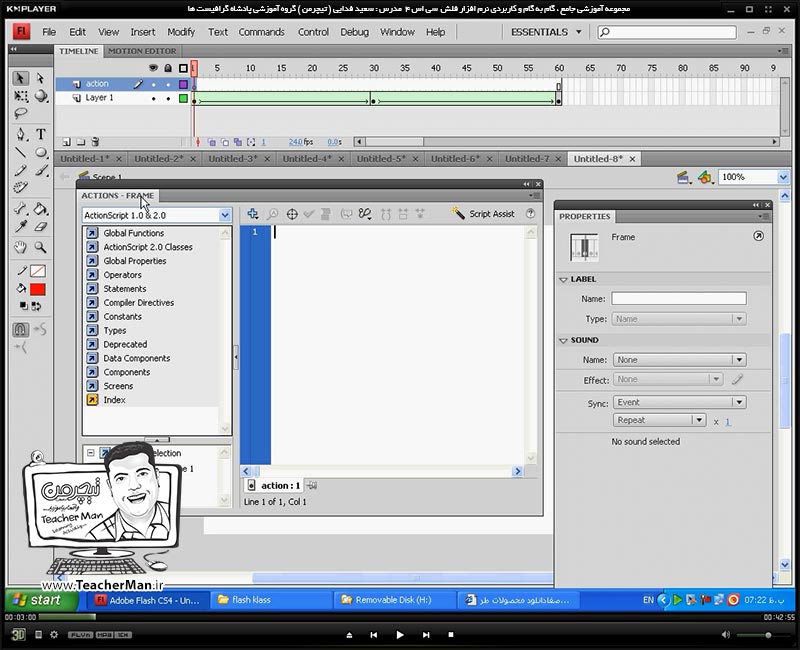Click Add new item to script button
Screen dimensions: 800x650
[x=253, y=214]
